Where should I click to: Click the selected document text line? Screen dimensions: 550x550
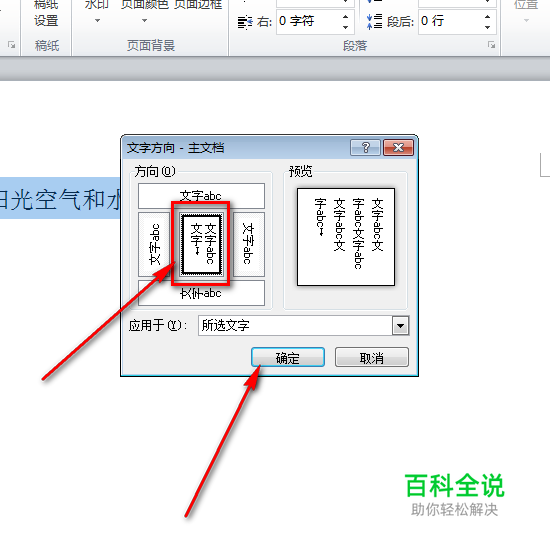[x=60, y=199]
